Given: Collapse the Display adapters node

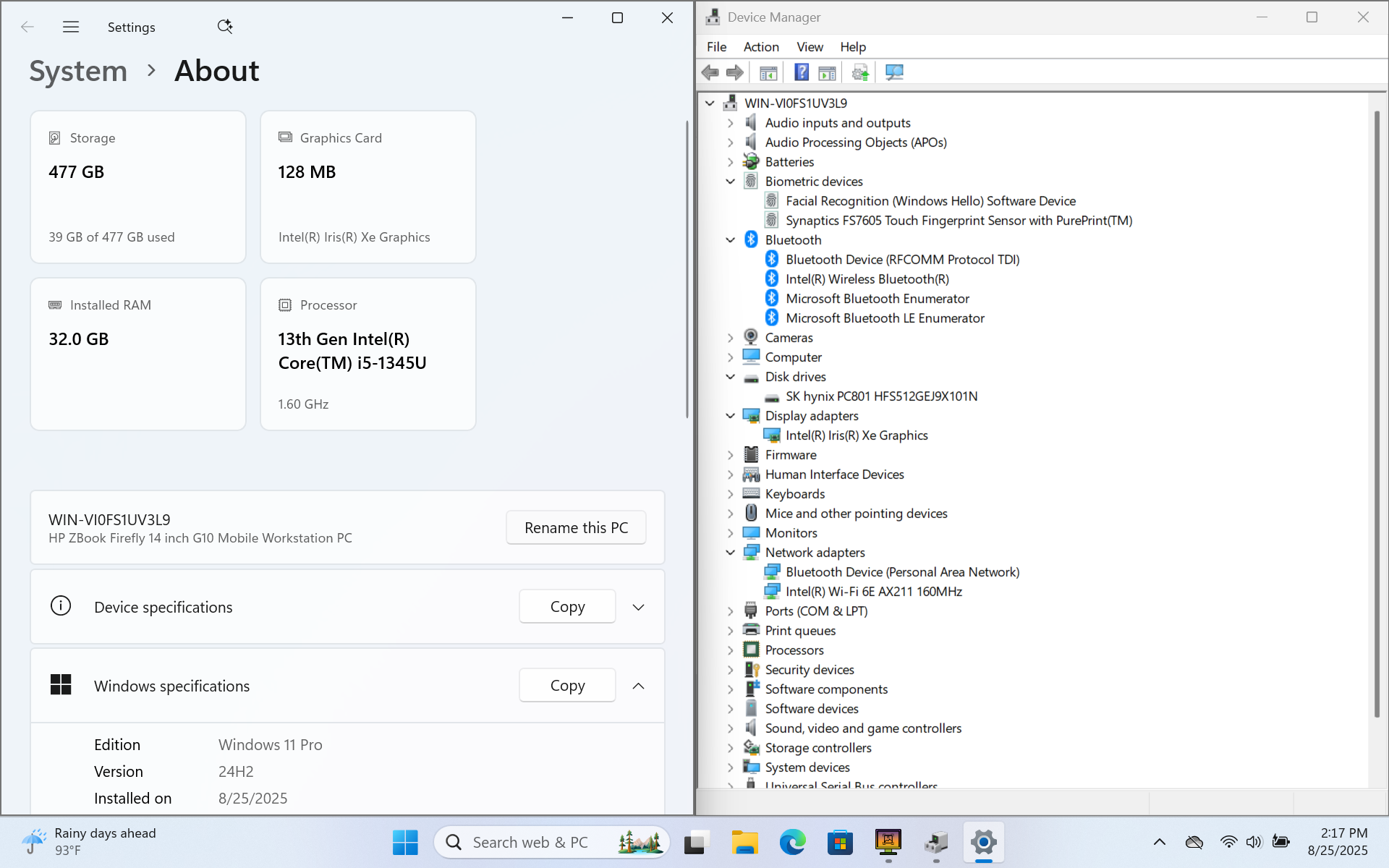Looking at the screenshot, I should [x=730, y=416].
